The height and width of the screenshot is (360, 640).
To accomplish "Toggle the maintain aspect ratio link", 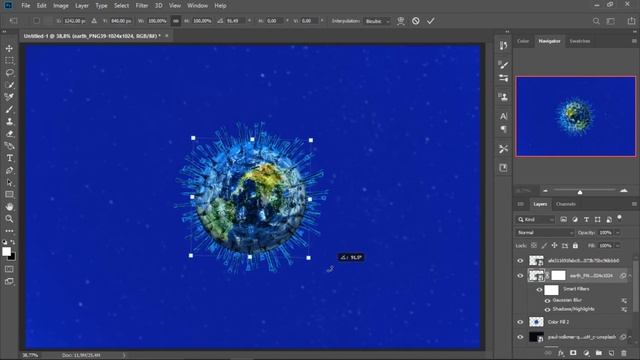I will (176, 21).
